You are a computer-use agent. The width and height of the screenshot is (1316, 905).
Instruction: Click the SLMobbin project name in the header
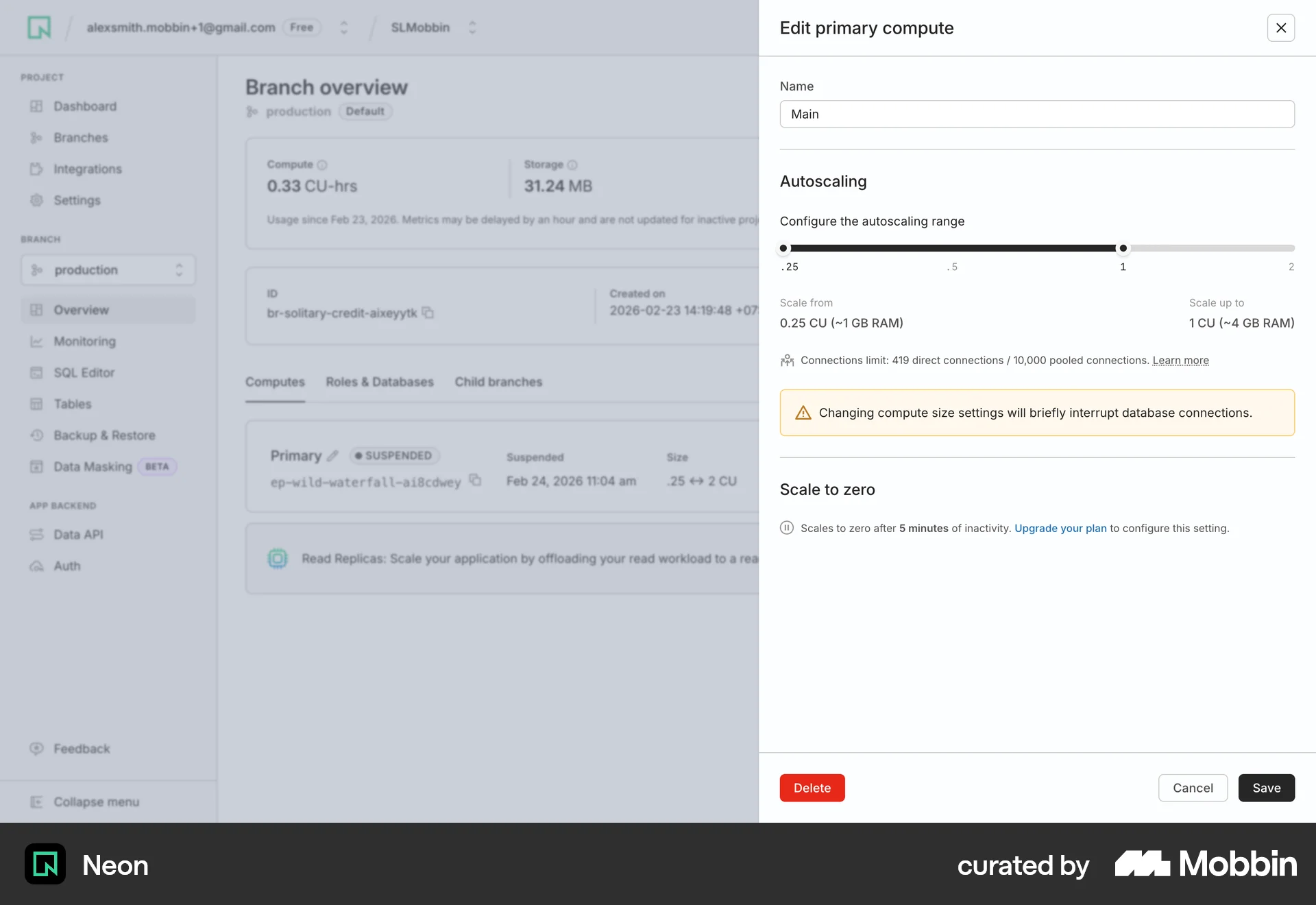(x=420, y=27)
